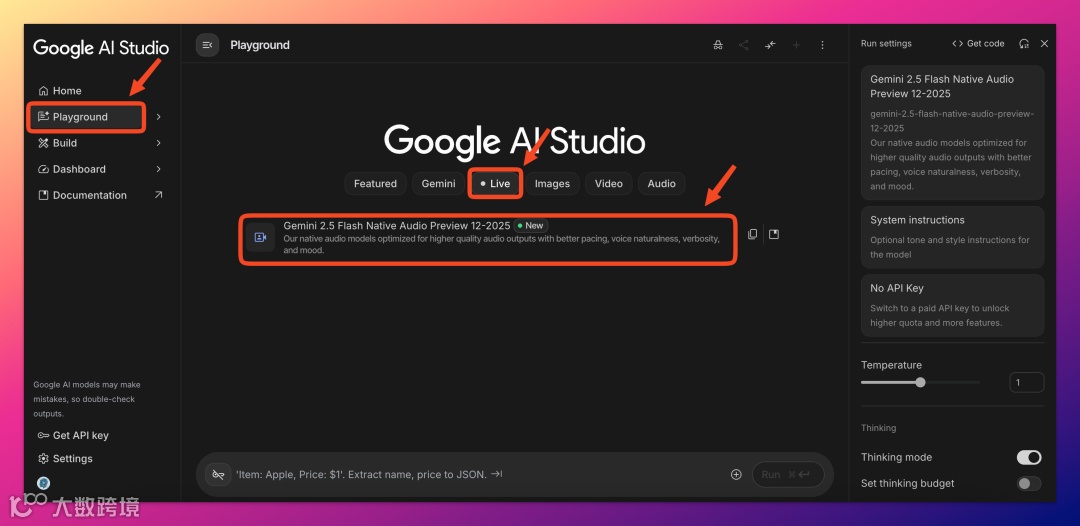Image resolution: width=1080 pixels, height=526 pixels.
Task: Click the Run button
Action: (x=788, y=474)
